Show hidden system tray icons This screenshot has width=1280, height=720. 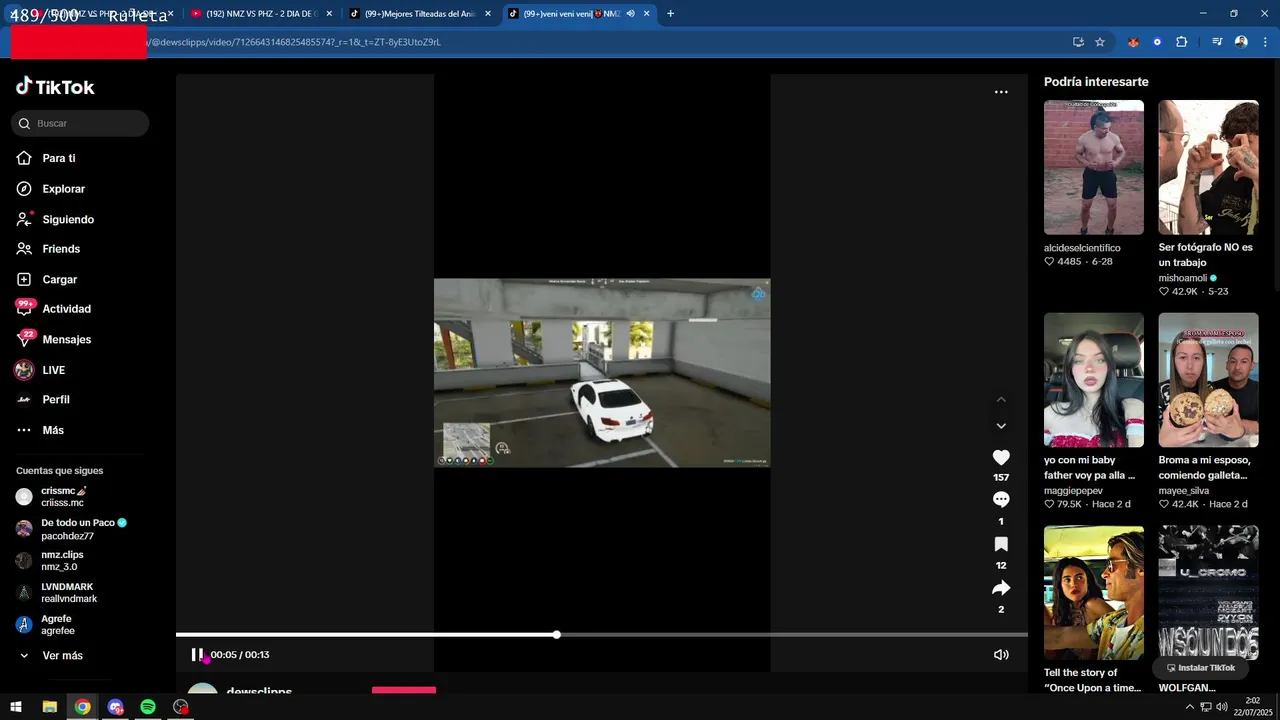(1189, 707)
